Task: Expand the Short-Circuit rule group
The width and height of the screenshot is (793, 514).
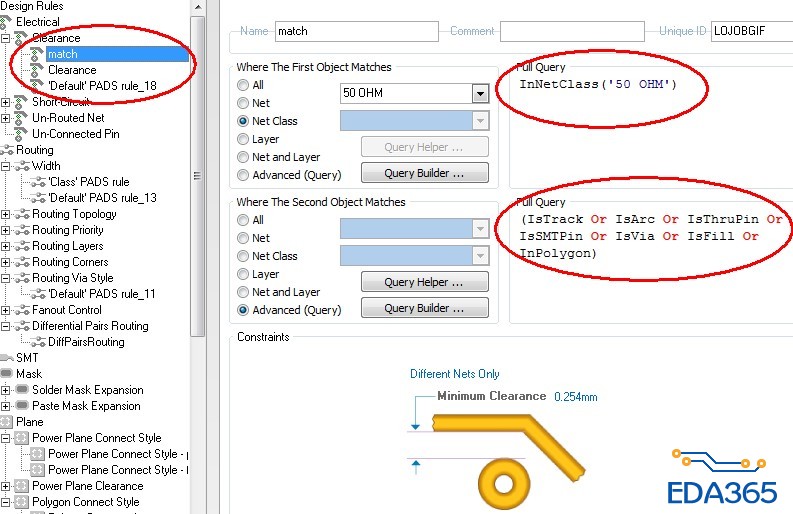Action: coord(5,102)
